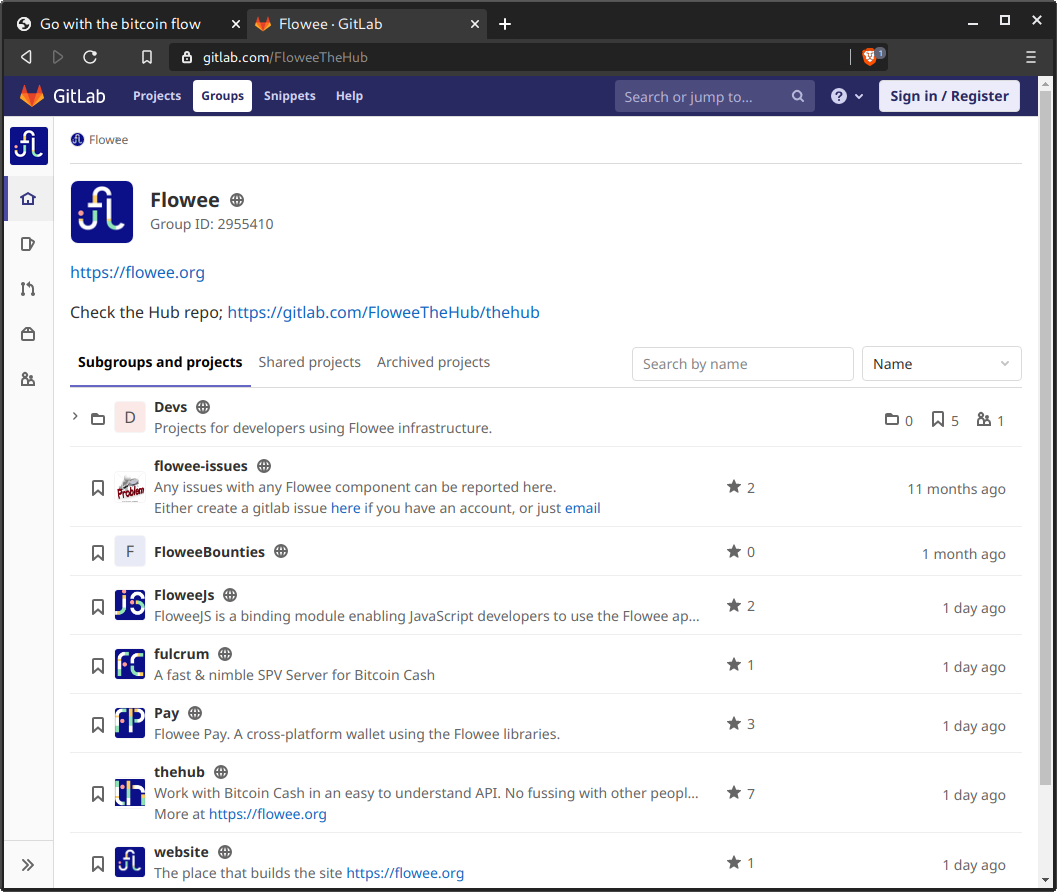
Task: Expand the Devs subgroup
Action: click(75, 417)
